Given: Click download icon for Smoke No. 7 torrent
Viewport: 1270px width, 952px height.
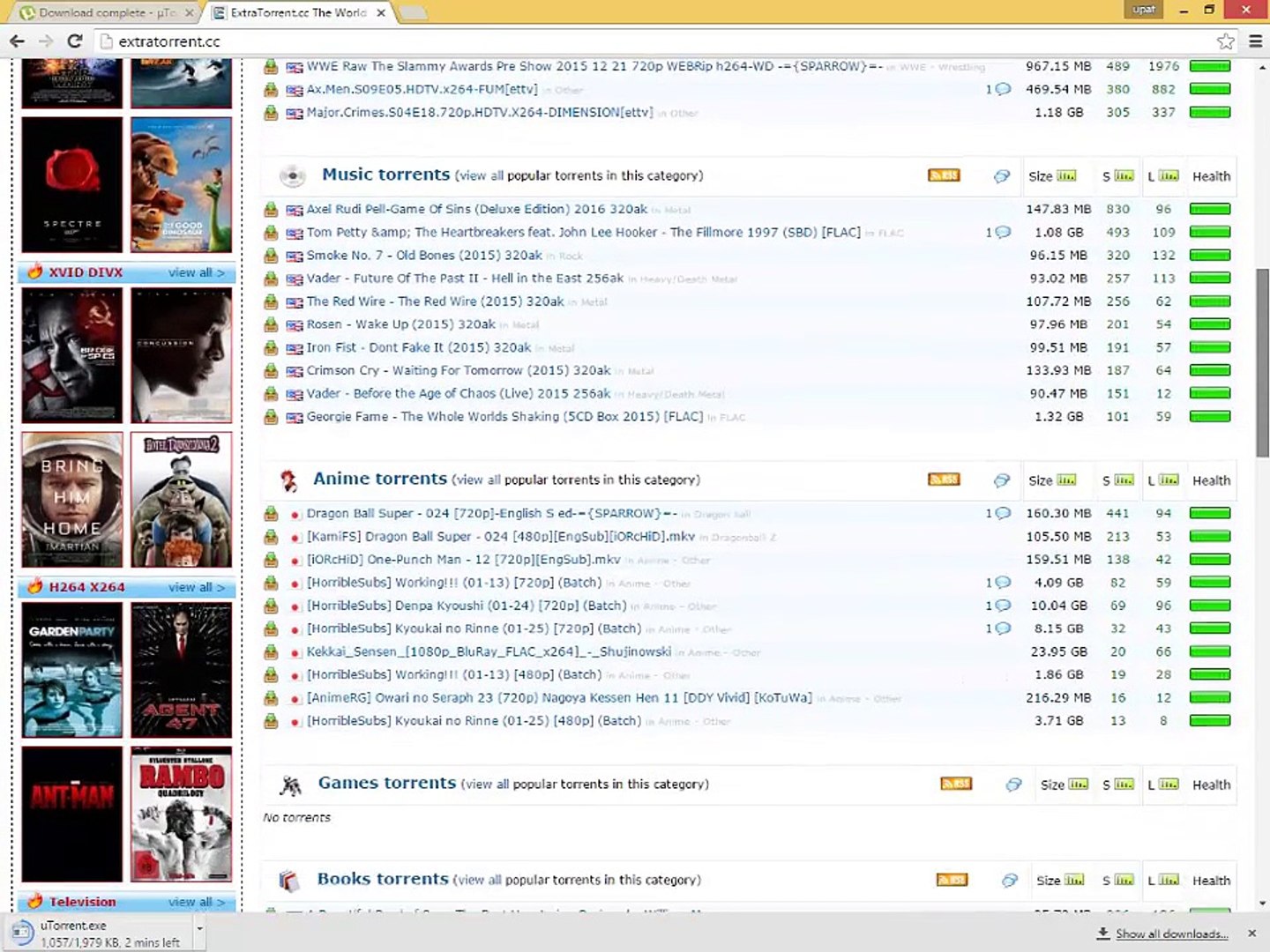Looking at the screenshot, I should point(271,256).
